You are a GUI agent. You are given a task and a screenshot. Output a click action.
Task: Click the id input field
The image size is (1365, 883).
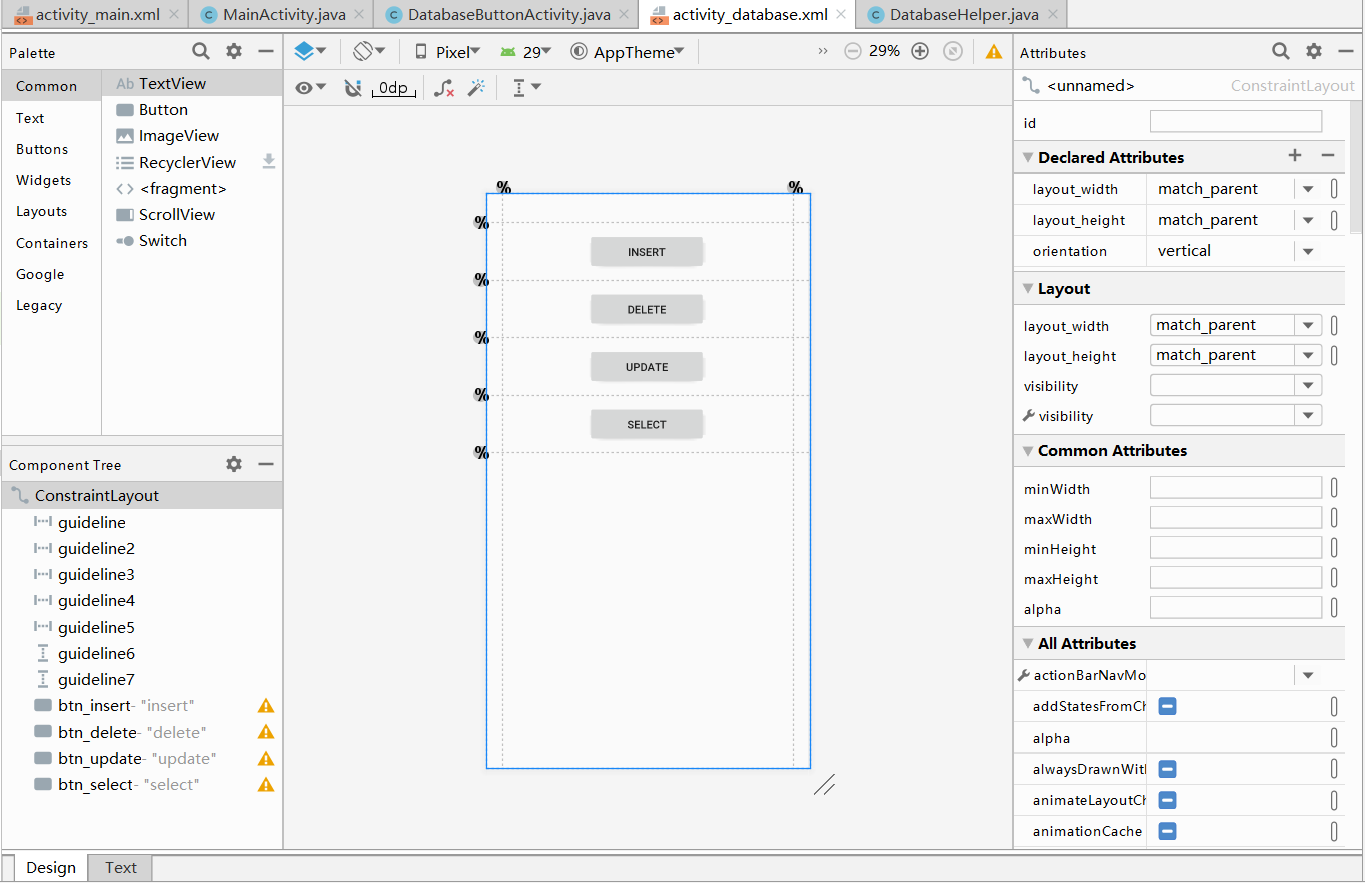1236,122
